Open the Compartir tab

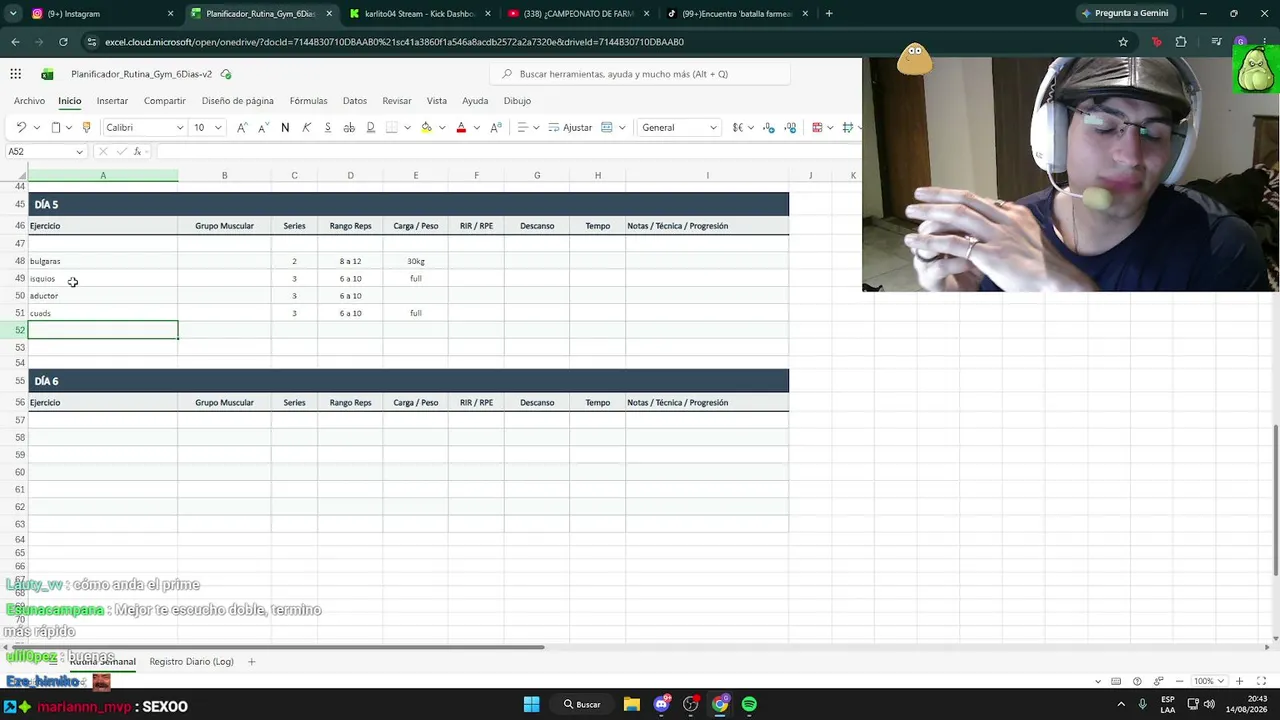[165, 101]
